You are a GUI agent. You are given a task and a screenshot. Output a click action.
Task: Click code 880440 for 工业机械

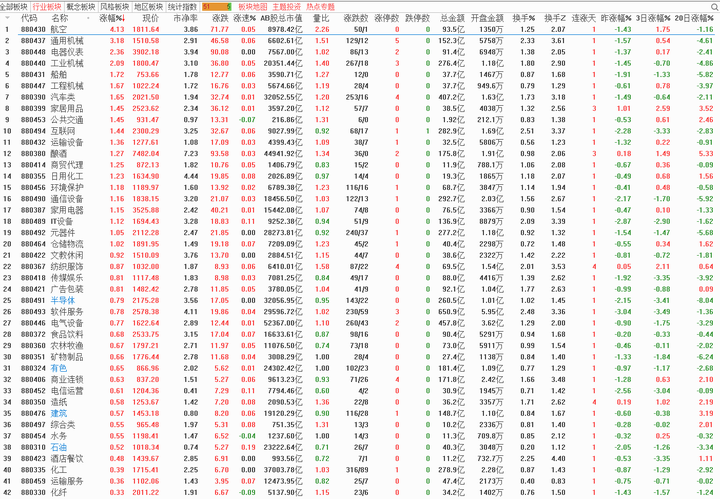(x=33, y=63)
